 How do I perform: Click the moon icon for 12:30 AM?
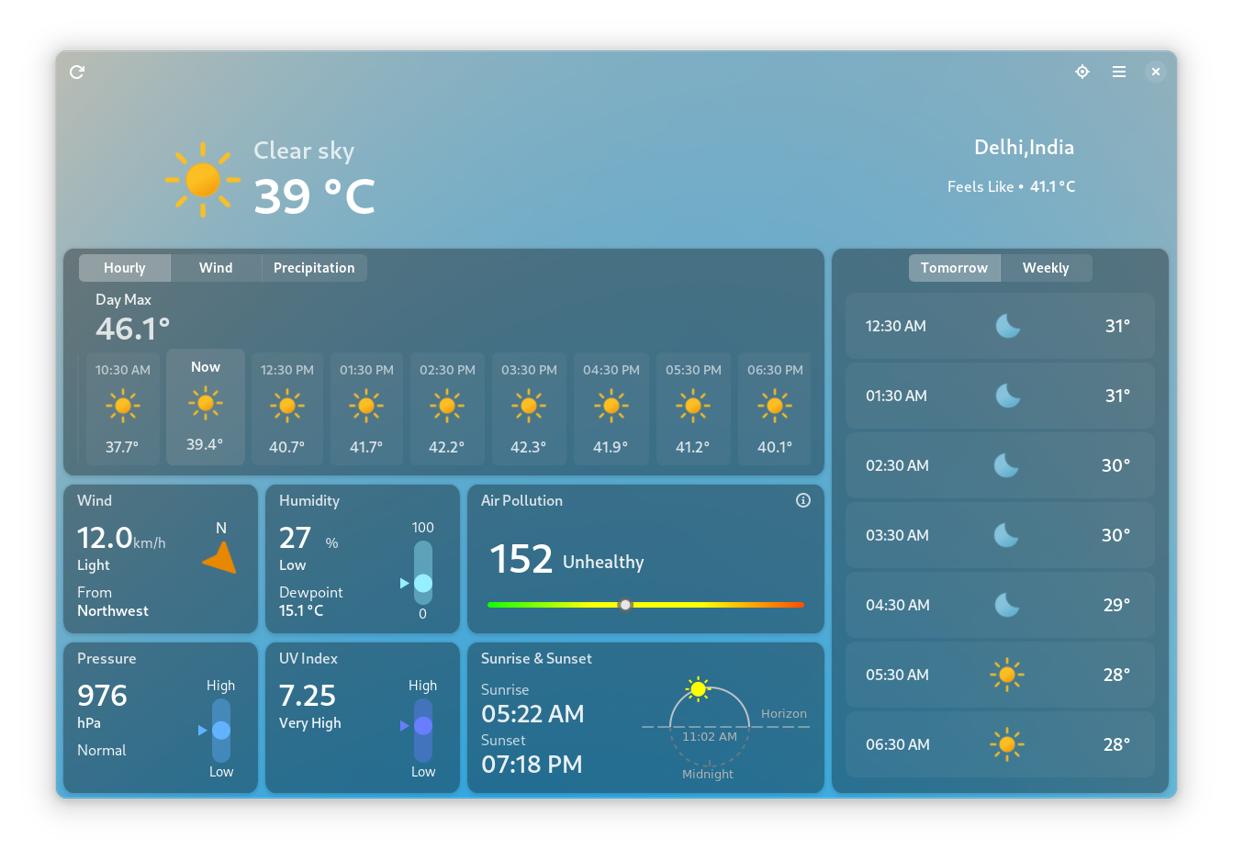tap(1007, 326)
